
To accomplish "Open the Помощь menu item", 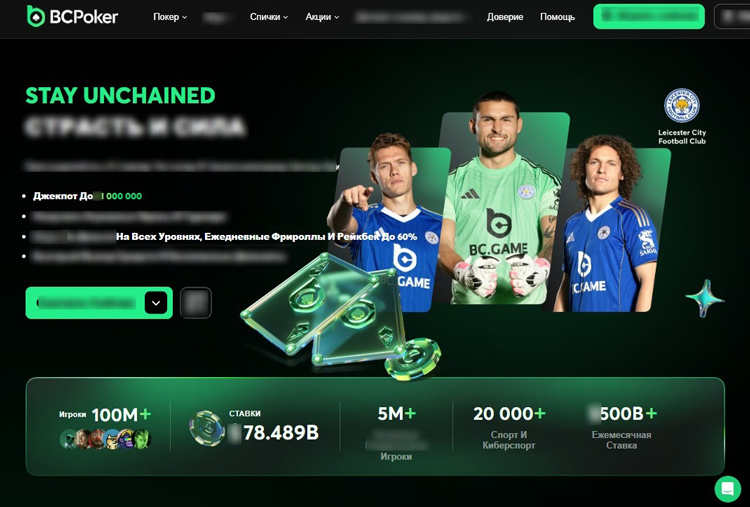I will coord(557,17).
